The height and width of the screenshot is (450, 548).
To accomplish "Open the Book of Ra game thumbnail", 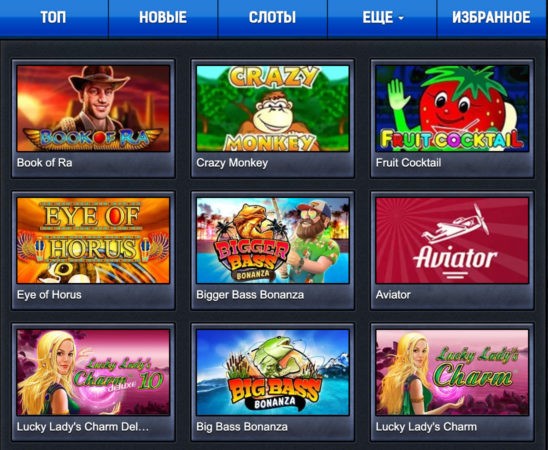I will pyautogui.click(x=93, y=108).
